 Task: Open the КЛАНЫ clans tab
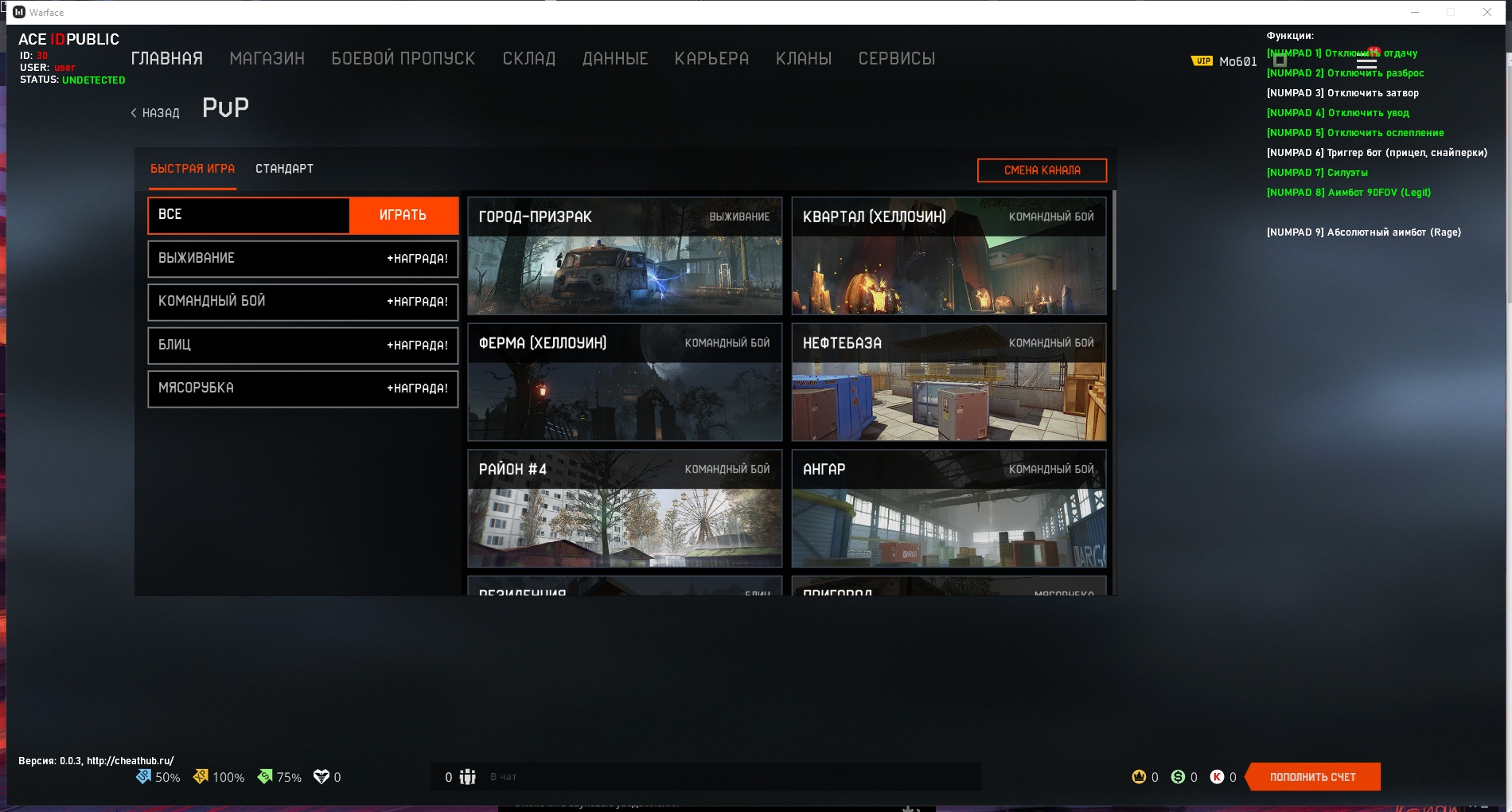click(x=803, y=59)
